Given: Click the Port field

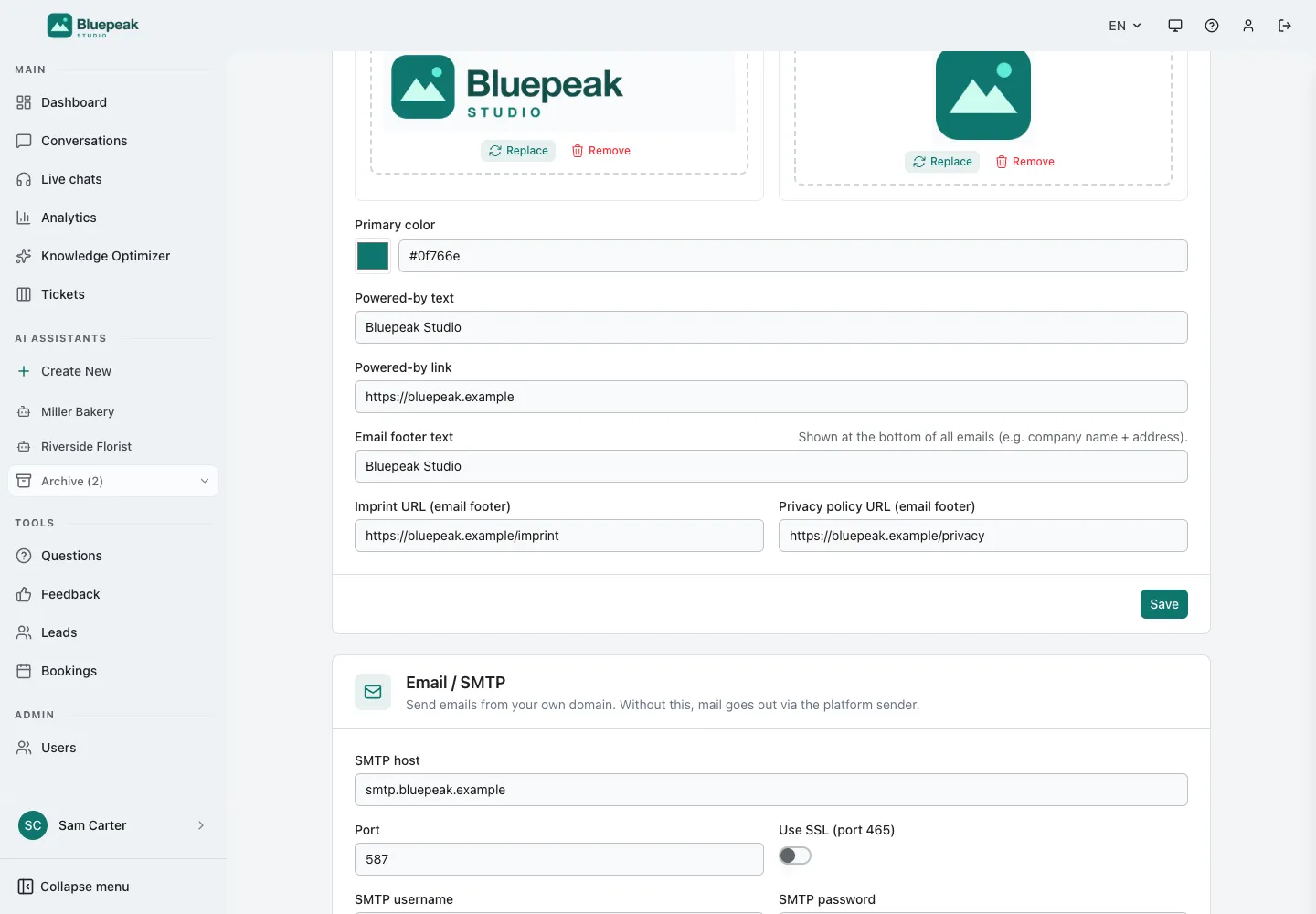Looking at the screenshot, I should pyautogui.click(x=559, y=859).
